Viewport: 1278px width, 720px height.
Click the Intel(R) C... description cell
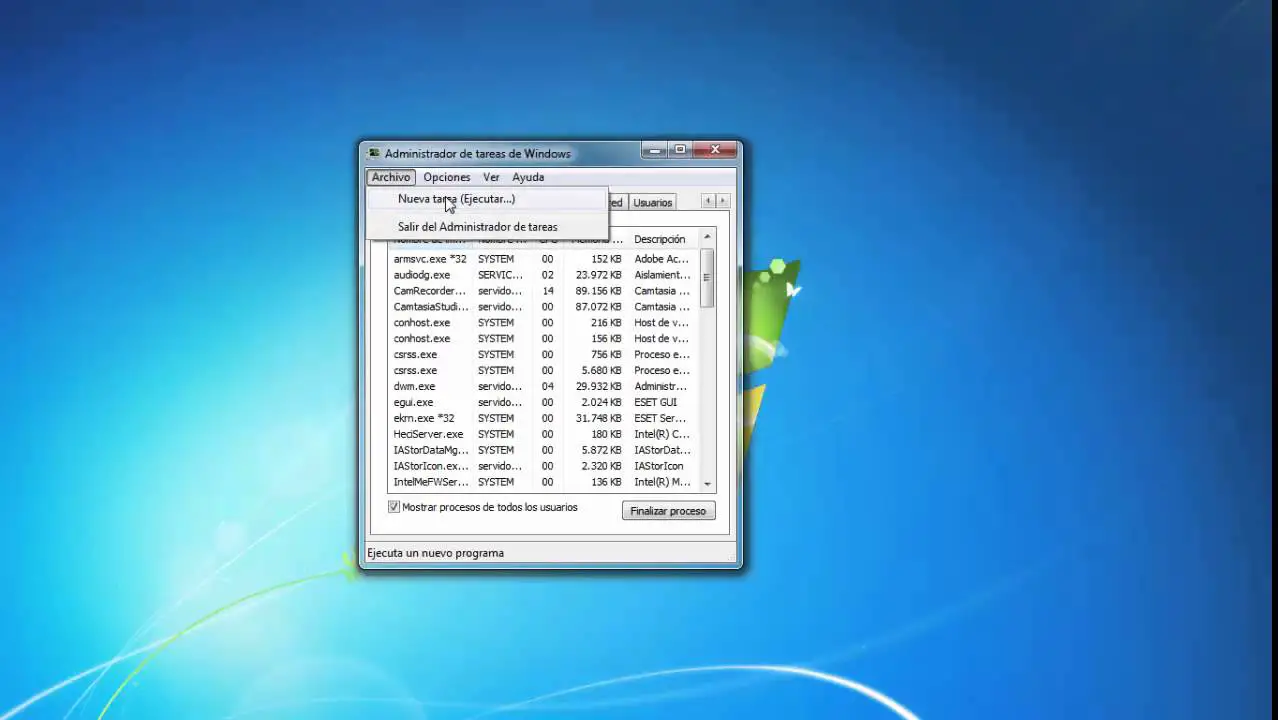pyautogui.click(x=661, y=435)
